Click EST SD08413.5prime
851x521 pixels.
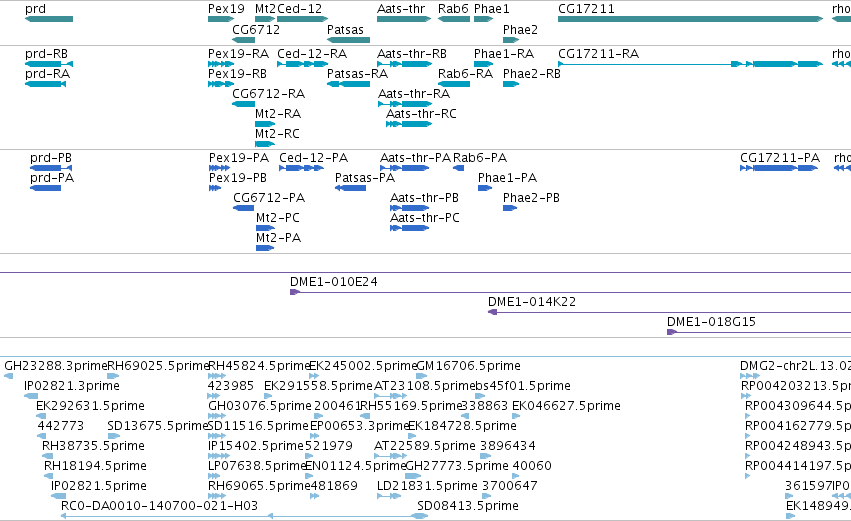click(468, 507)
